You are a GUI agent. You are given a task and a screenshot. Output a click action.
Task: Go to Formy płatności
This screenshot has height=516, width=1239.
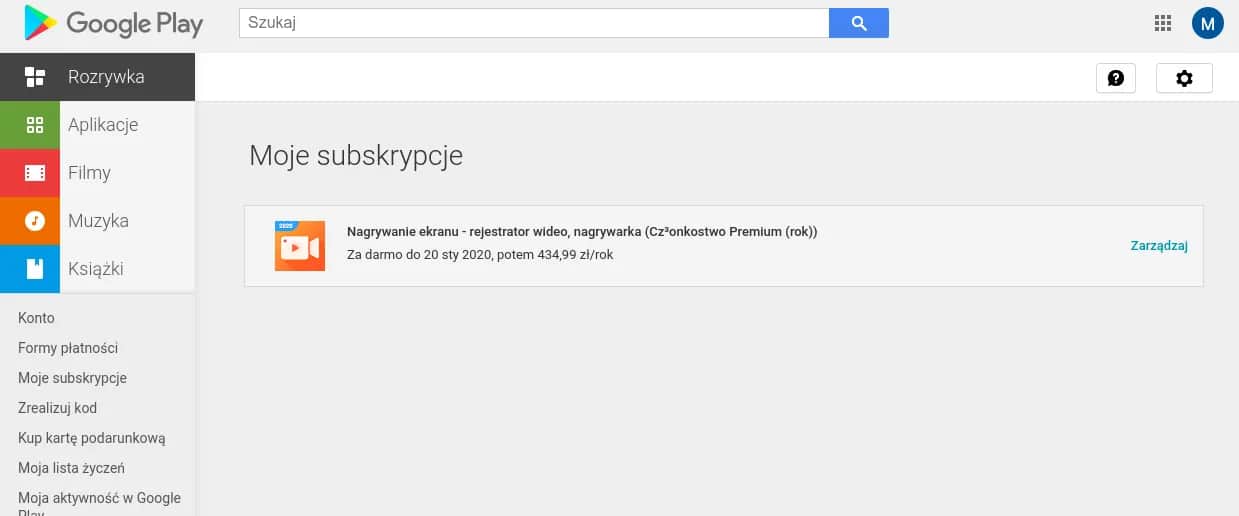(68, 348)
